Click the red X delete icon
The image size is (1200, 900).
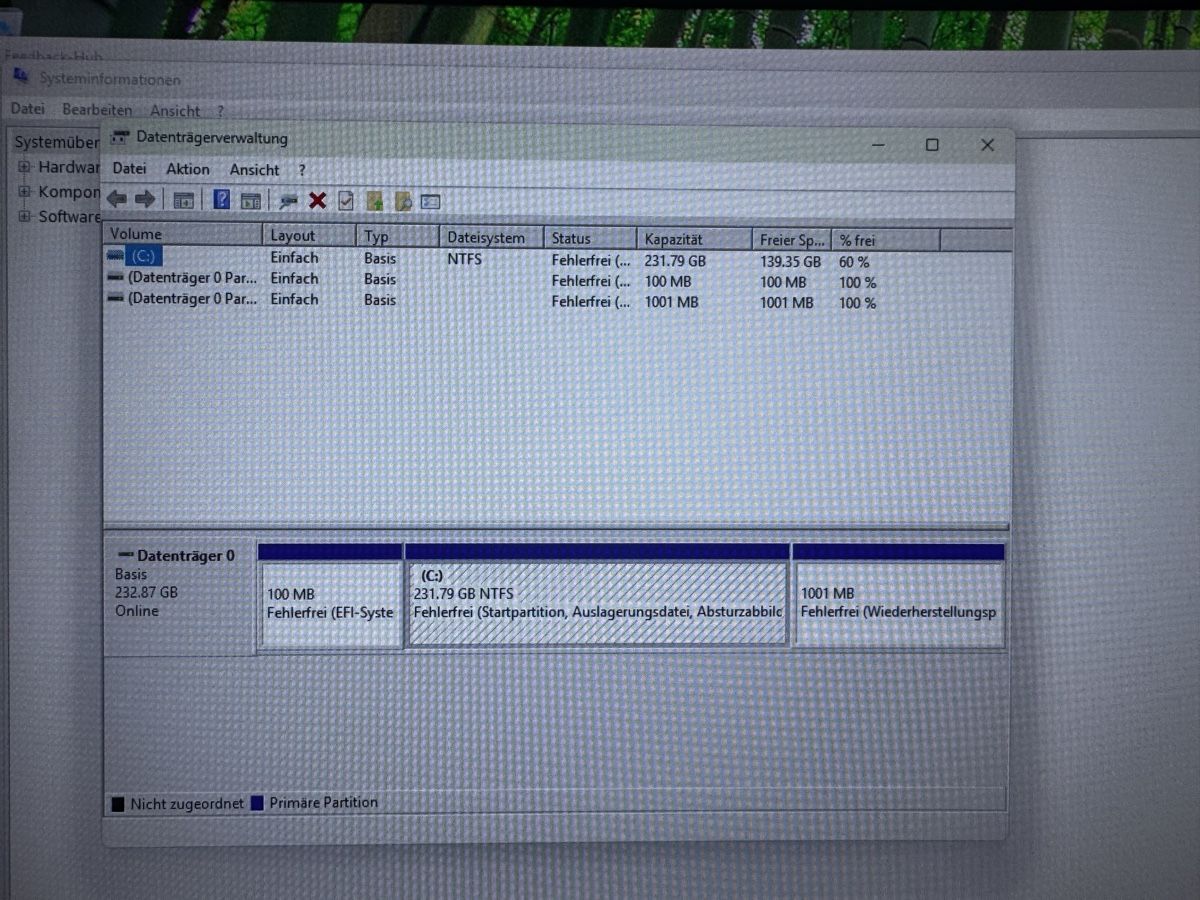pos(317,201)
